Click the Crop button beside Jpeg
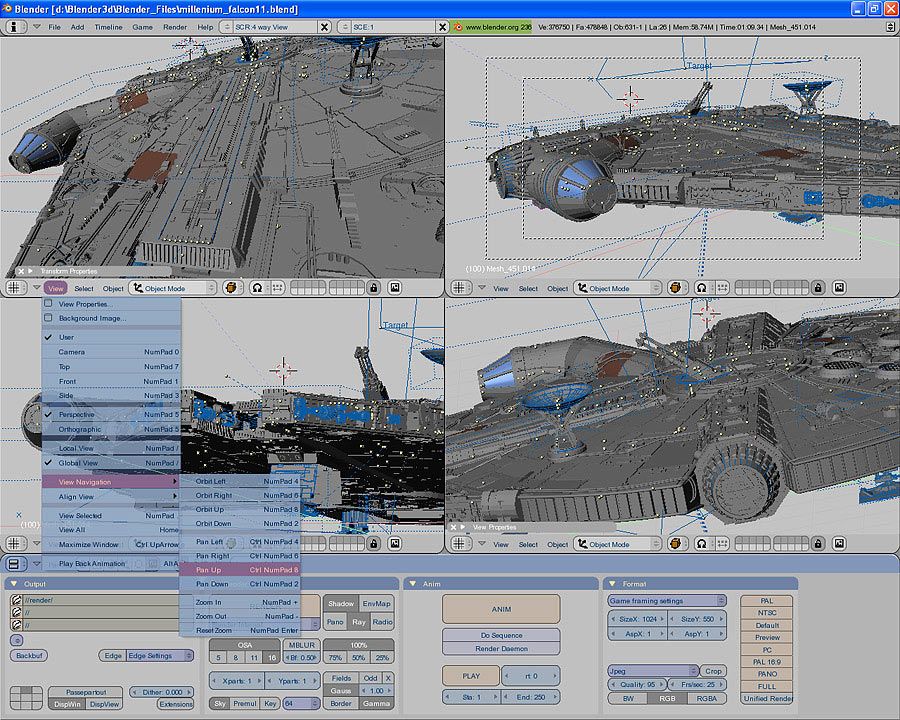900x720 pixels. pyautogui.click(x=713, y=671)
